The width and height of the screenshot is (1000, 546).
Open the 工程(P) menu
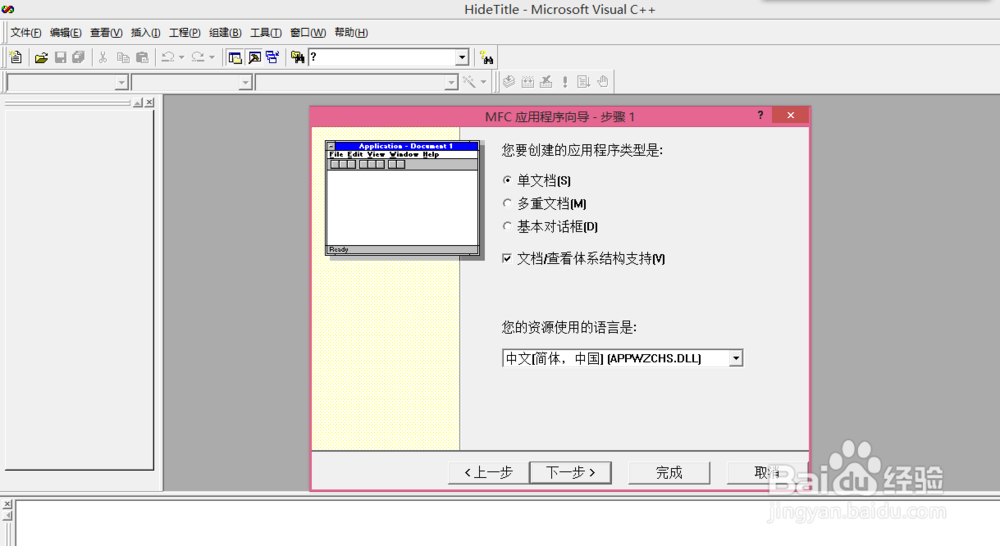(184, 33)
